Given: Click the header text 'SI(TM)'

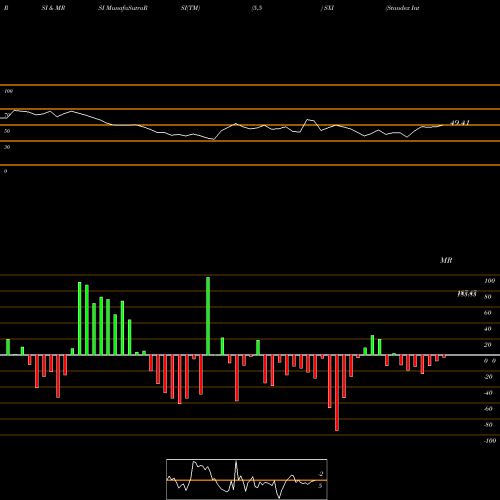Looking at the screenshot, I should (x=190, y=8).
